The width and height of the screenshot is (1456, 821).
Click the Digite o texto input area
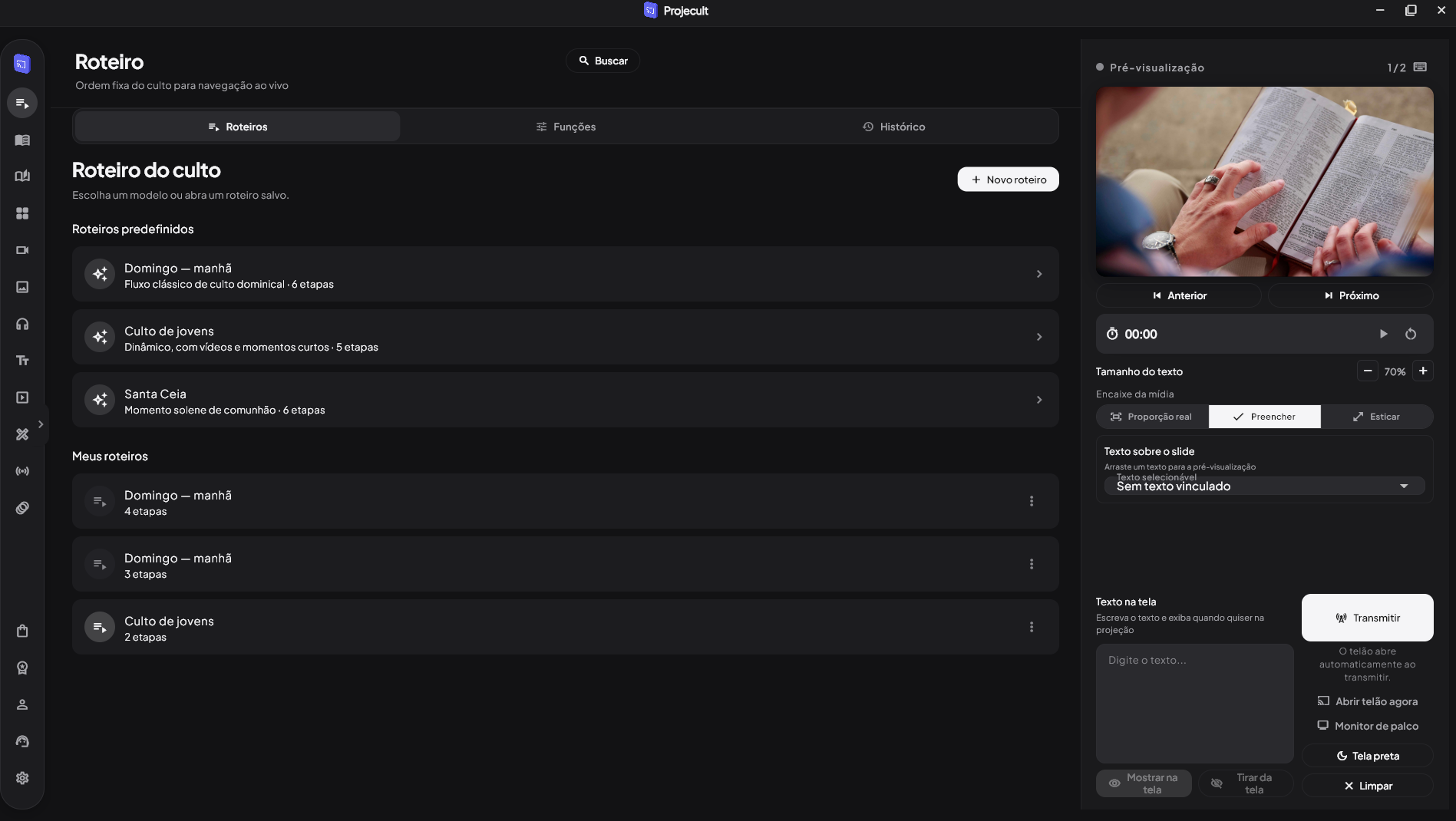1195,704
